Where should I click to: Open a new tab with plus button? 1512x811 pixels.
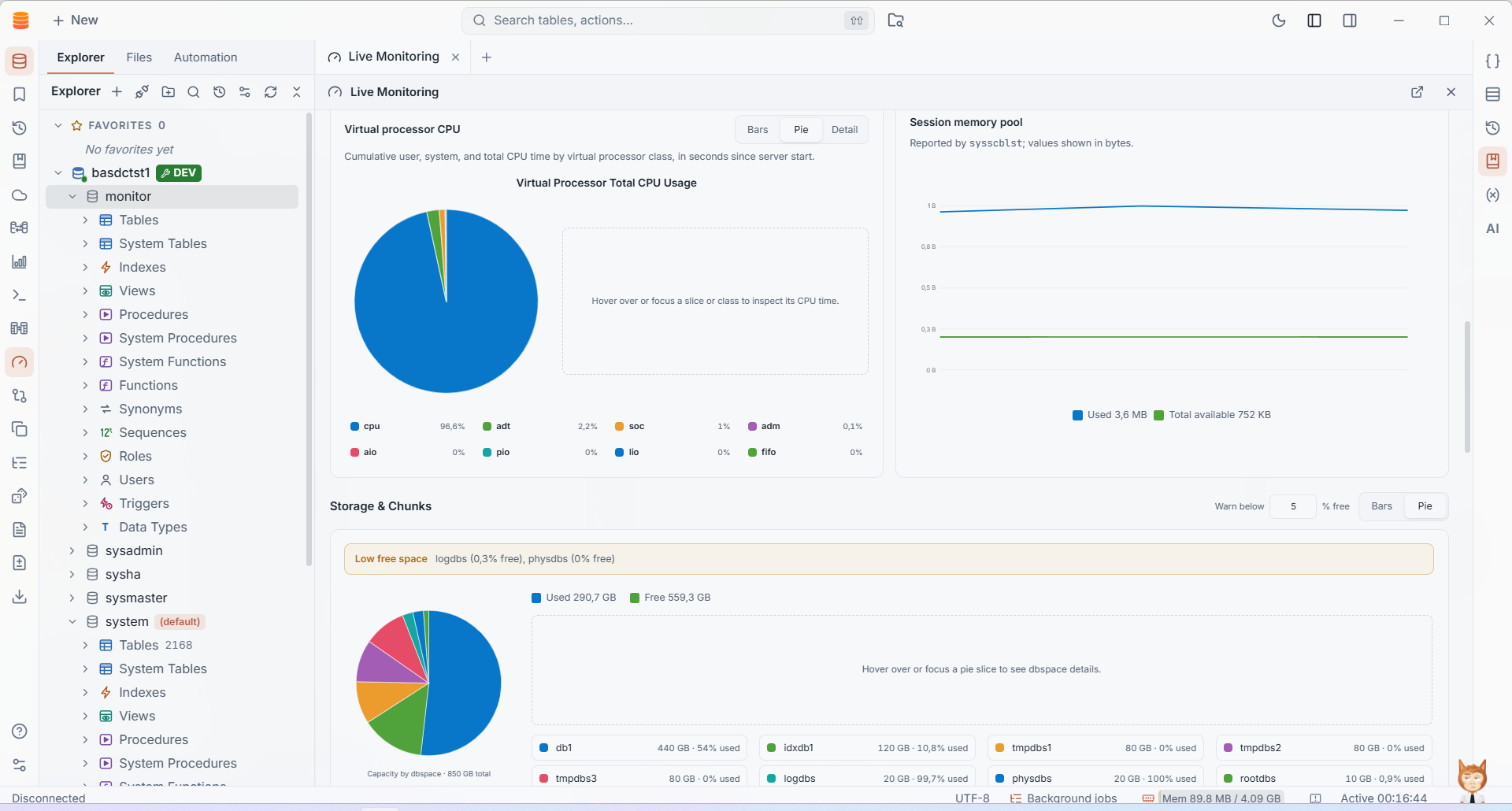(x=487, y=57)
